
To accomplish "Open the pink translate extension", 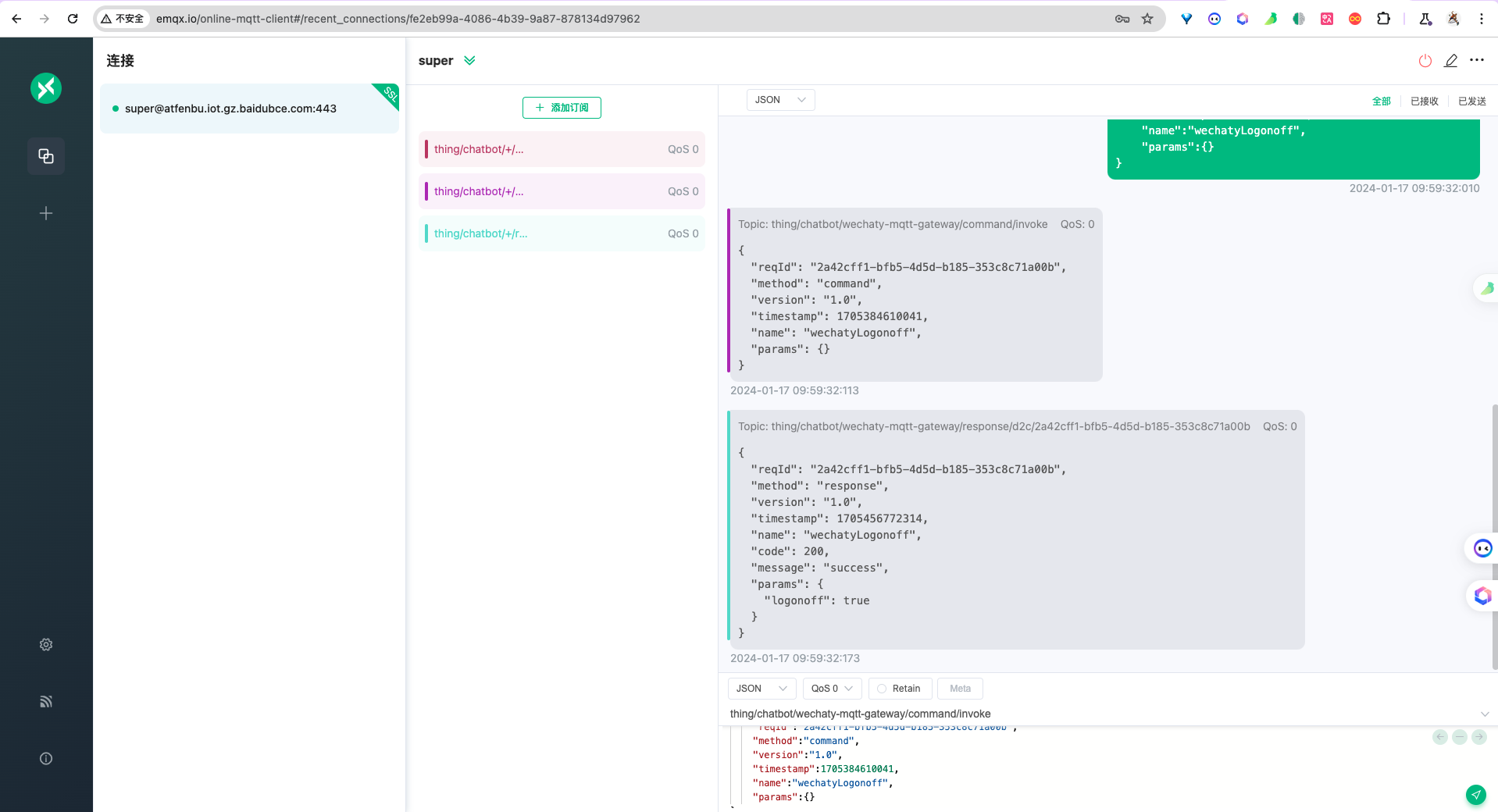I will [x=1327, y=19].
